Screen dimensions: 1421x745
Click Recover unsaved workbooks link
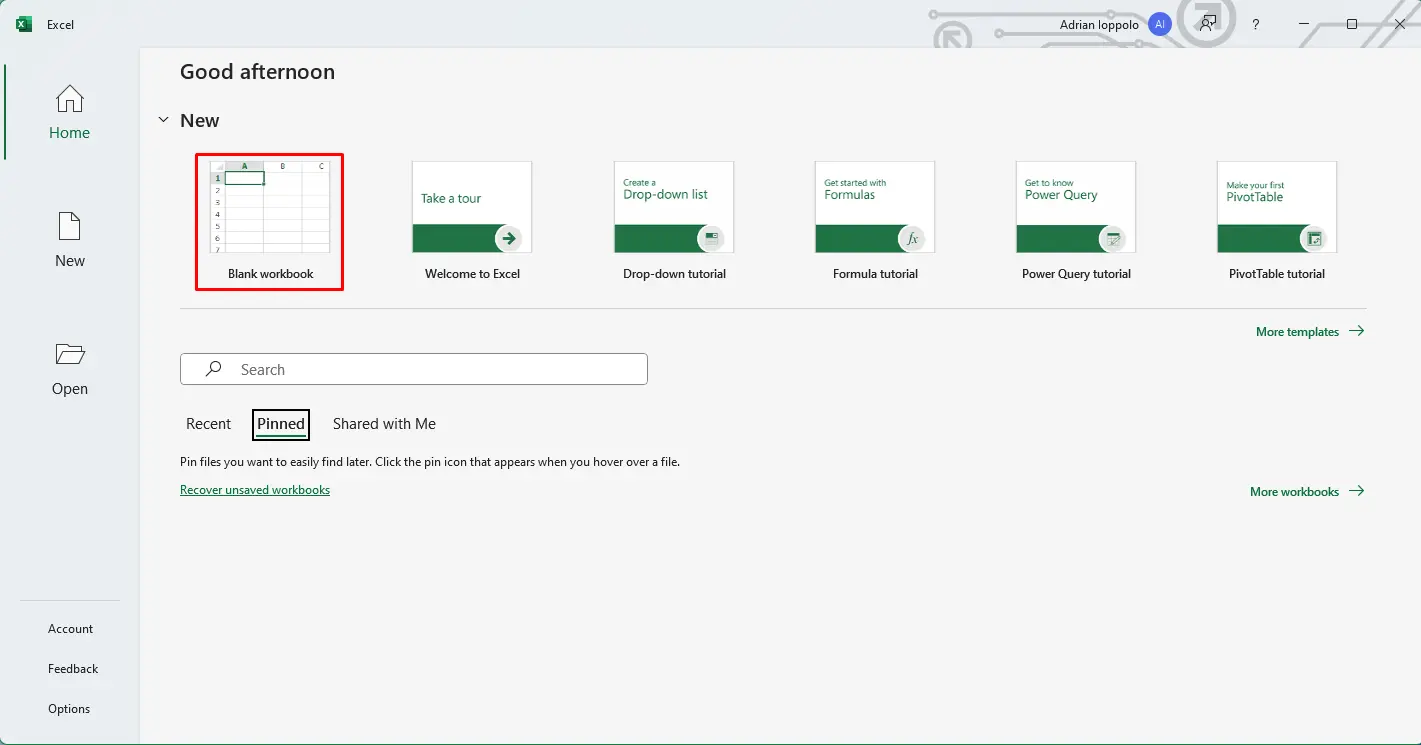[x=255, y=490]
